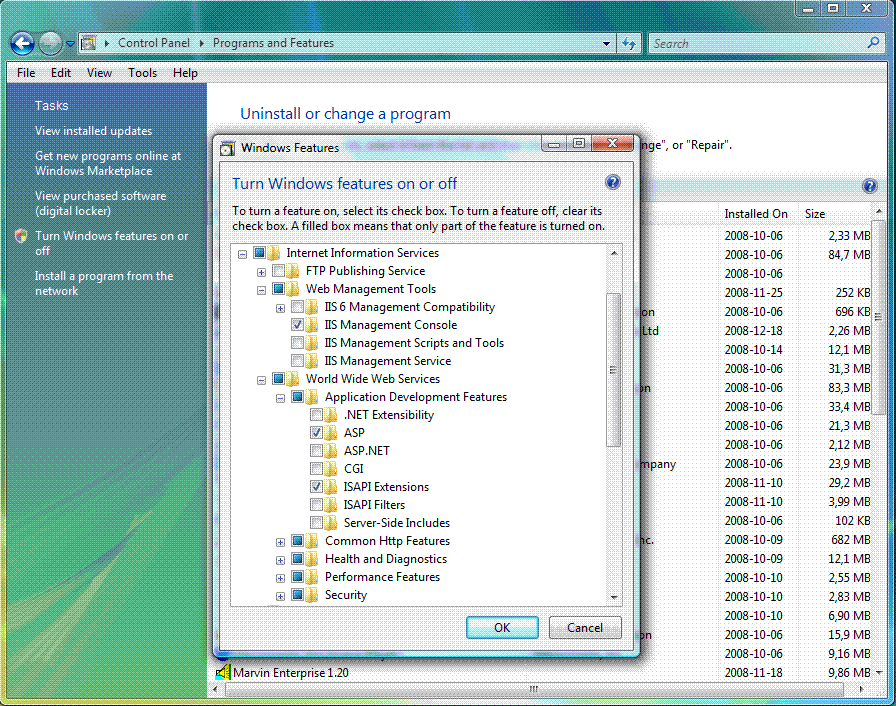Click the World Wide Web Services folder icon
The height and width of the screenshot is (706, 896).
point(293,379)
